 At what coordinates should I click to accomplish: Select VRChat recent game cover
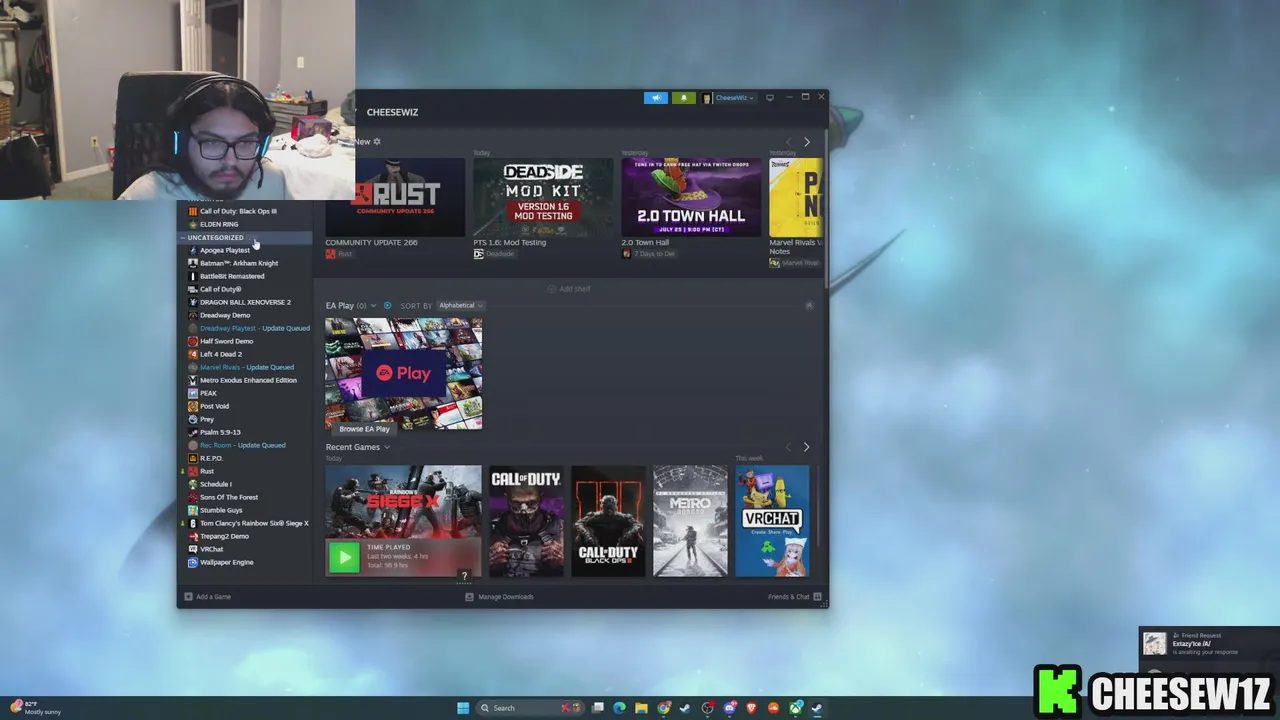[x=772, y=521]
